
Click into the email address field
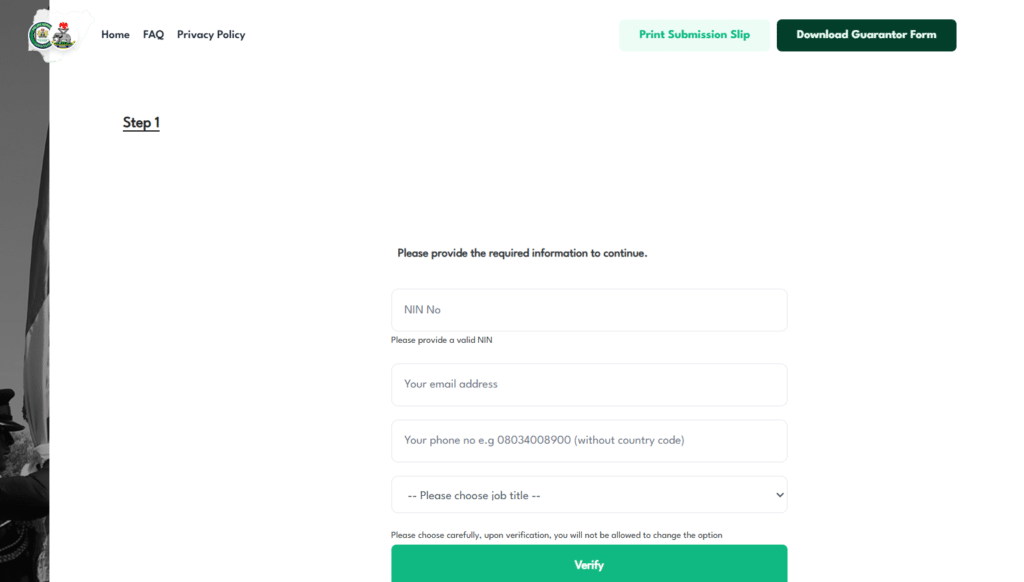(x=588, y=384)
